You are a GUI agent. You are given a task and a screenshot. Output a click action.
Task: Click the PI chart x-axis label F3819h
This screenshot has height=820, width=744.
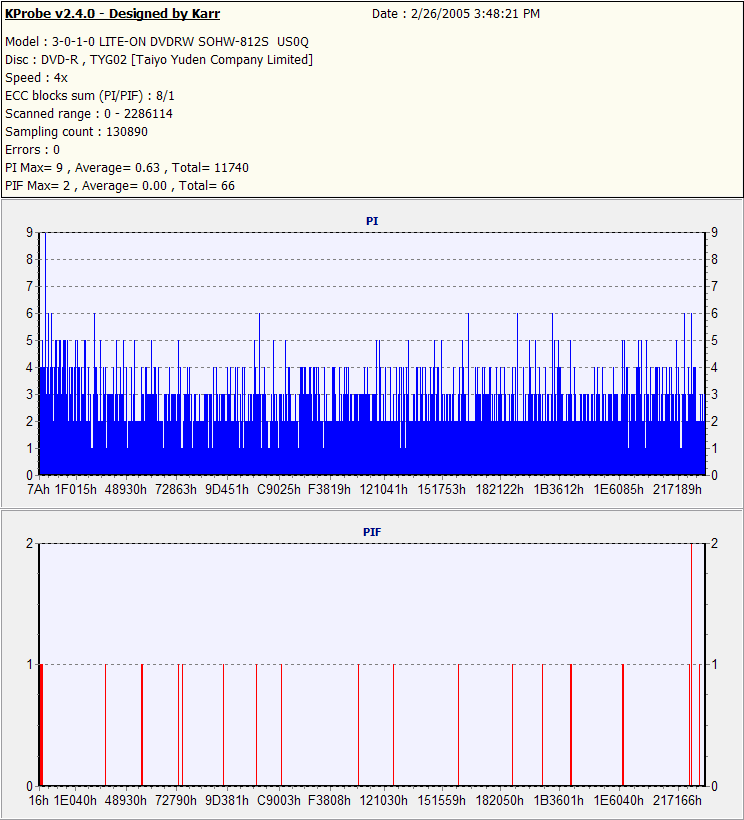[329, 489]
